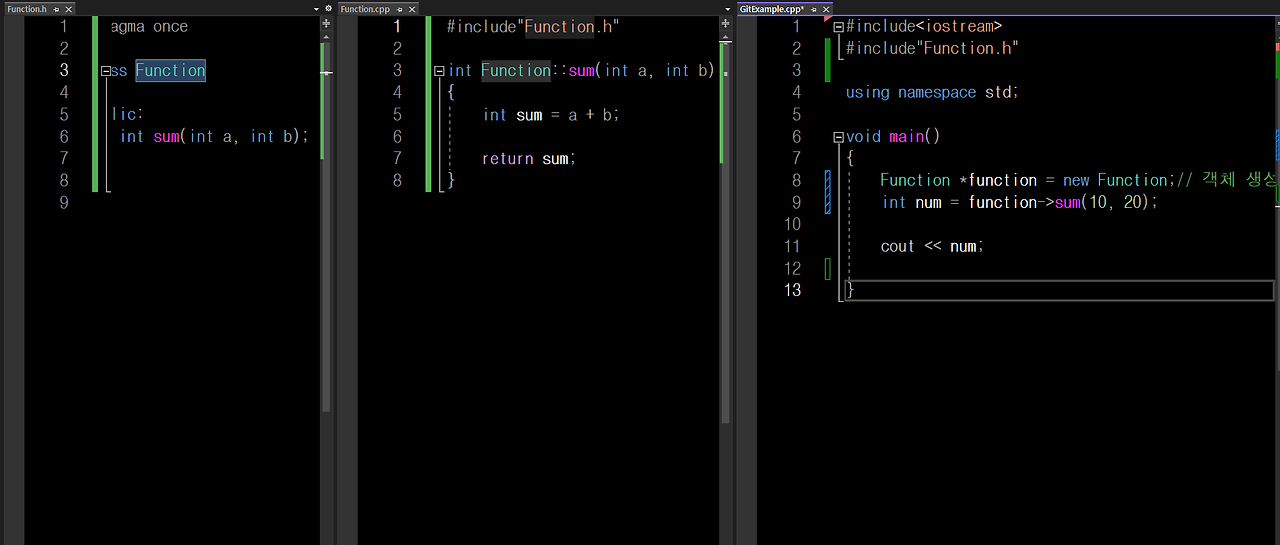The width and height of the screenshot is (1280, 545).
Task: Click the closing brace on line 13 of GitExample.cpp
Action: (850, 290)
